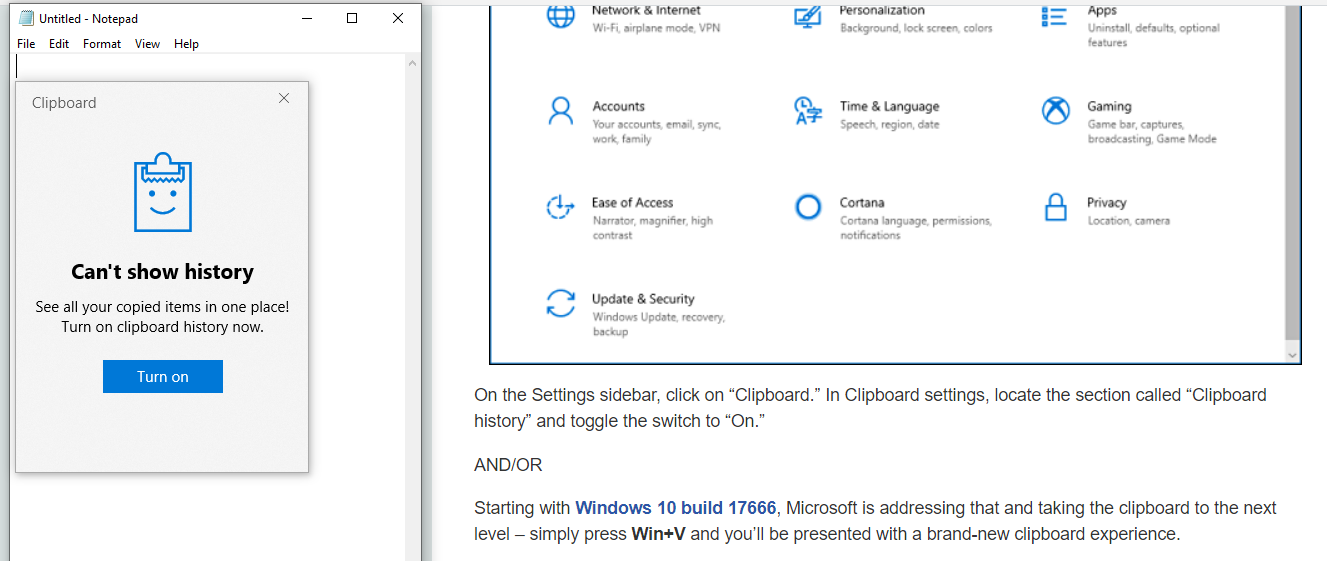Click the settings image vertical scrollbar thumb
Viewport: 1327px width, 561px height.
pos(1292,172)
